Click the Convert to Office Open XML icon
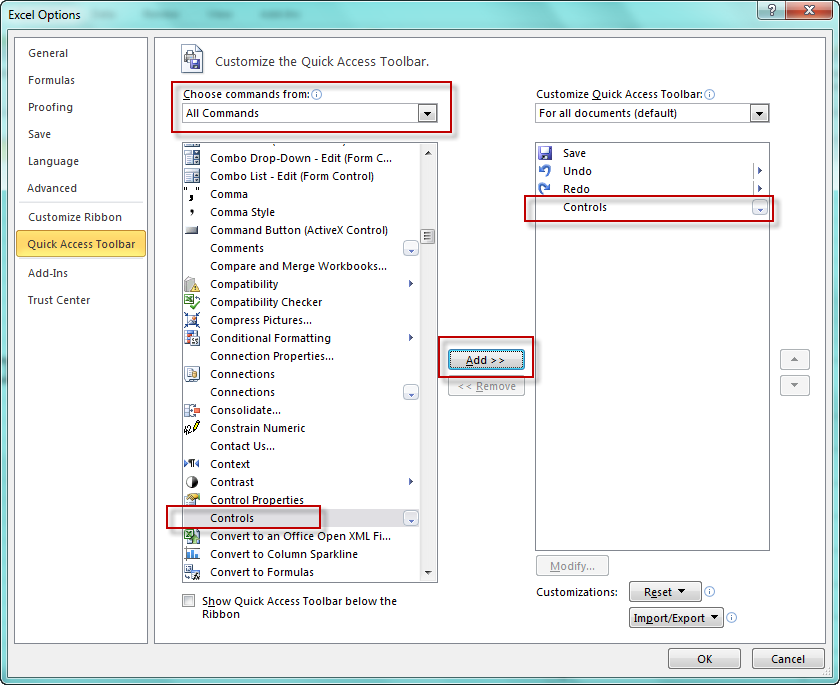This screenshot has width=840, height=685. pyautogui.click(x=192, y=536)
